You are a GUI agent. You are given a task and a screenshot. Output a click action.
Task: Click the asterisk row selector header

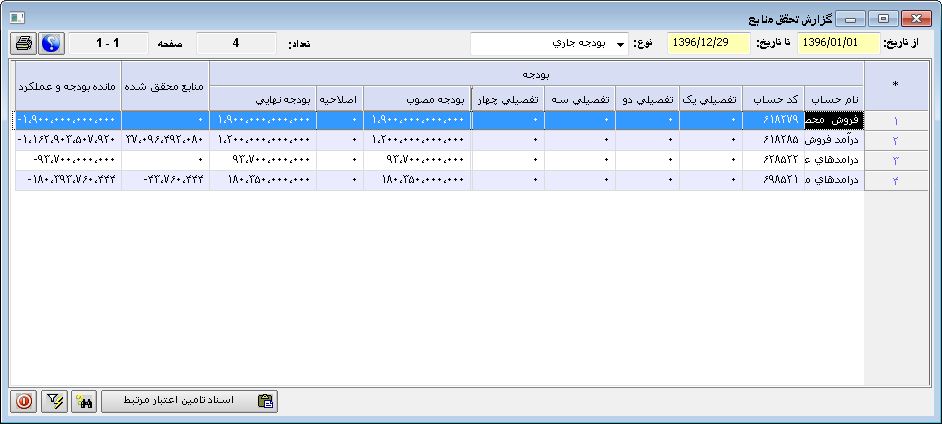pyautogui.click(x=896, y=86)
